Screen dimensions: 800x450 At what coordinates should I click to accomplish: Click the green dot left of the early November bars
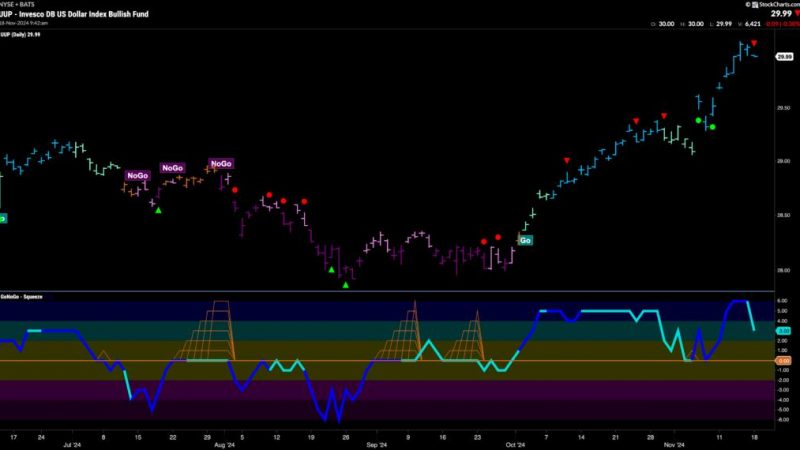[698, 120]
